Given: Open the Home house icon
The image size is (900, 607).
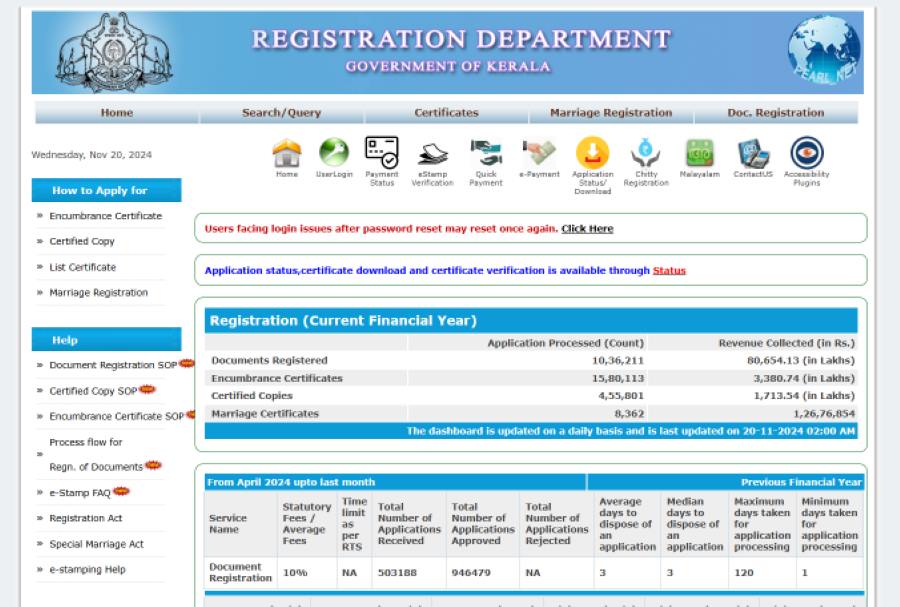Looking at the screenshot, I should (286, 153).
